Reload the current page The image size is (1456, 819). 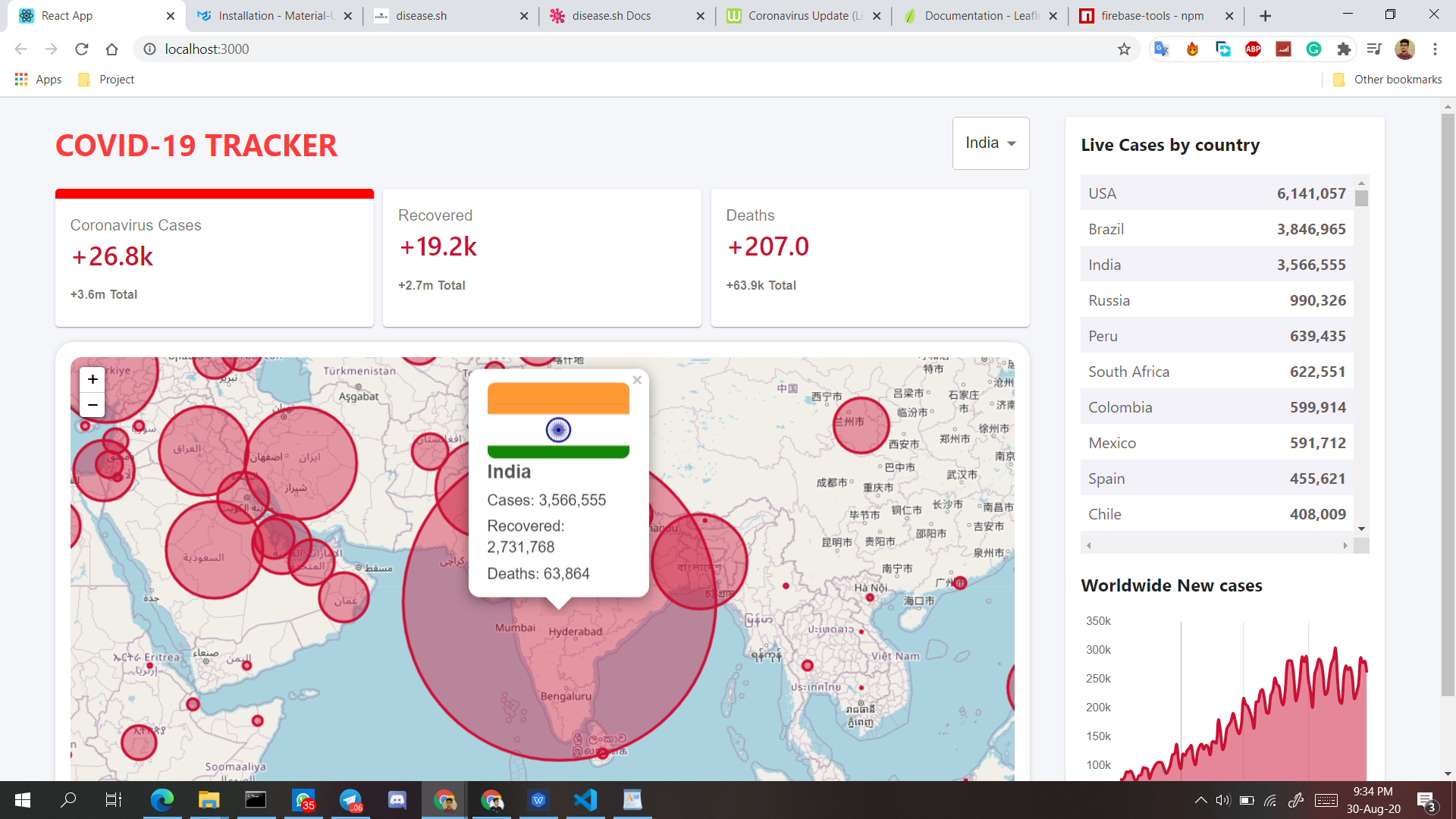82,49
